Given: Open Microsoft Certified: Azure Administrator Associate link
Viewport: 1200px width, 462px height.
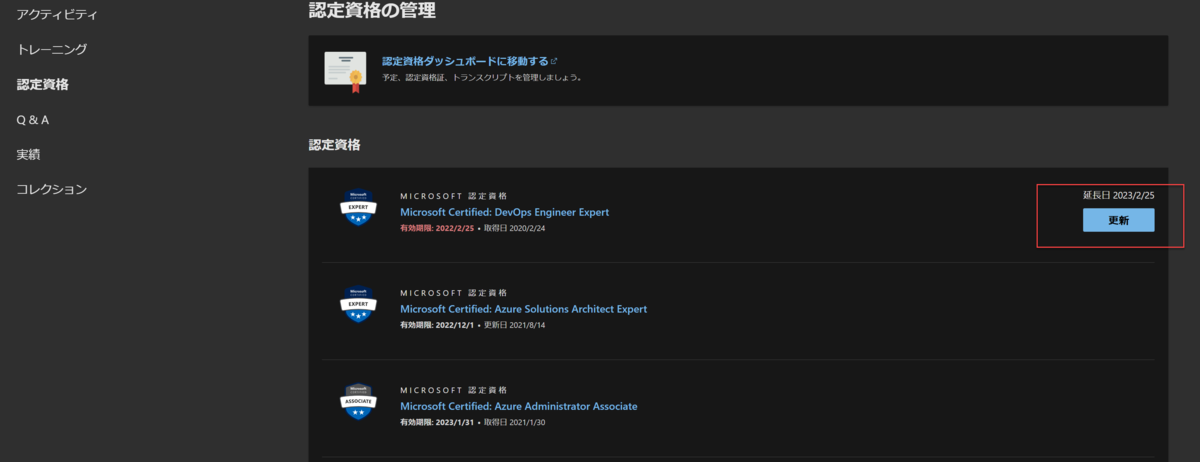Looking at the screenshot, I should point(518,406).
